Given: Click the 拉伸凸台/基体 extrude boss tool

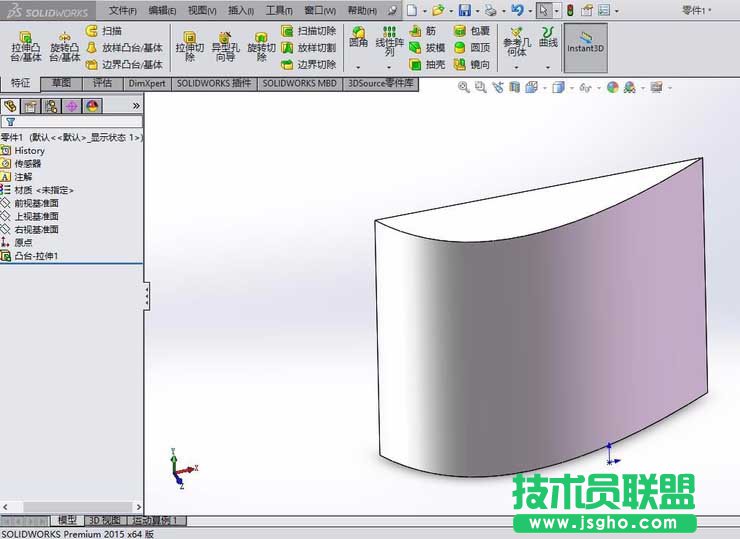Looking at the screenshot, I should (x=26, y=46).
